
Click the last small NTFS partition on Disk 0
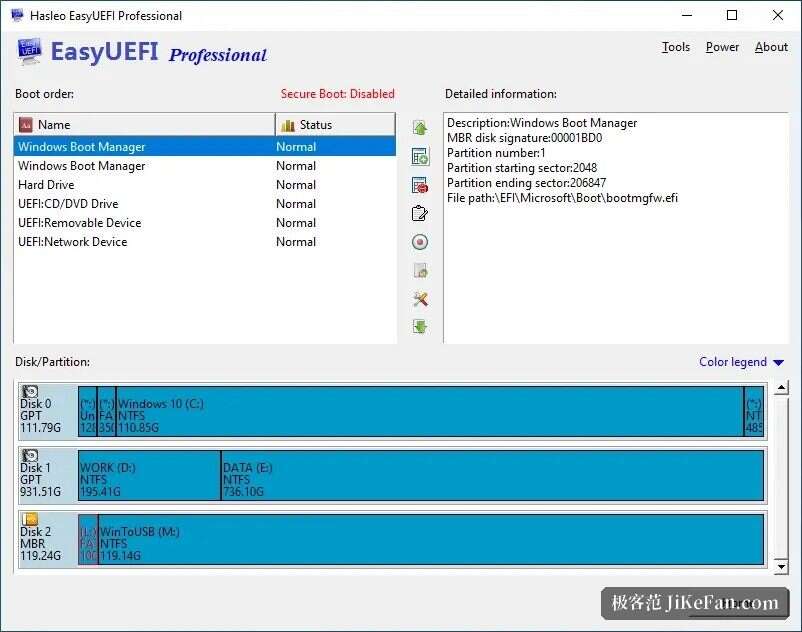(x=754, y=412)
